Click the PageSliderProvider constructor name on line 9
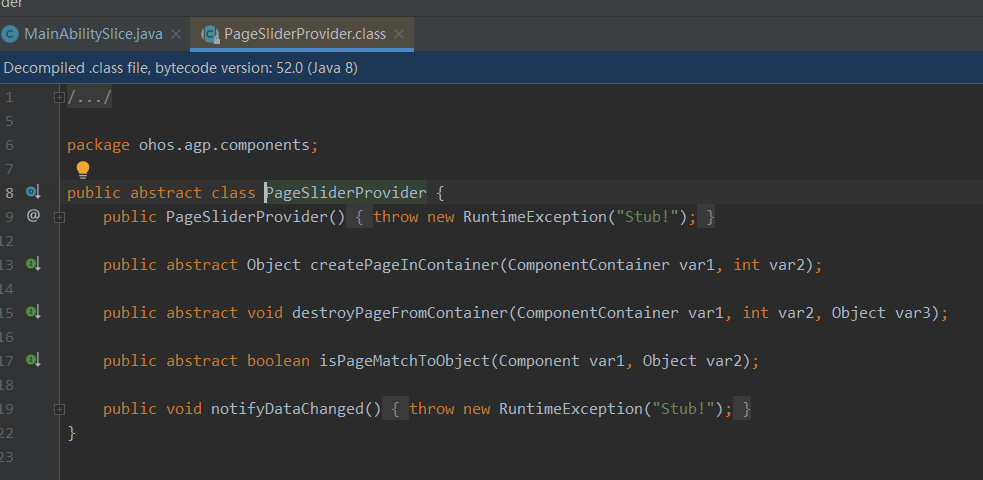Screen dimensions: 983x480 pos(247,217)
